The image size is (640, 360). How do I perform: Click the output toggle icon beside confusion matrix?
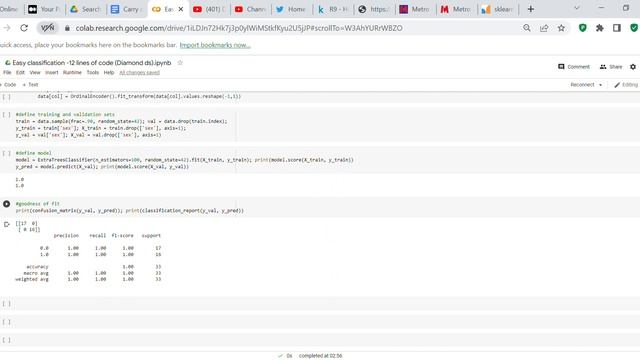(7, 224)
